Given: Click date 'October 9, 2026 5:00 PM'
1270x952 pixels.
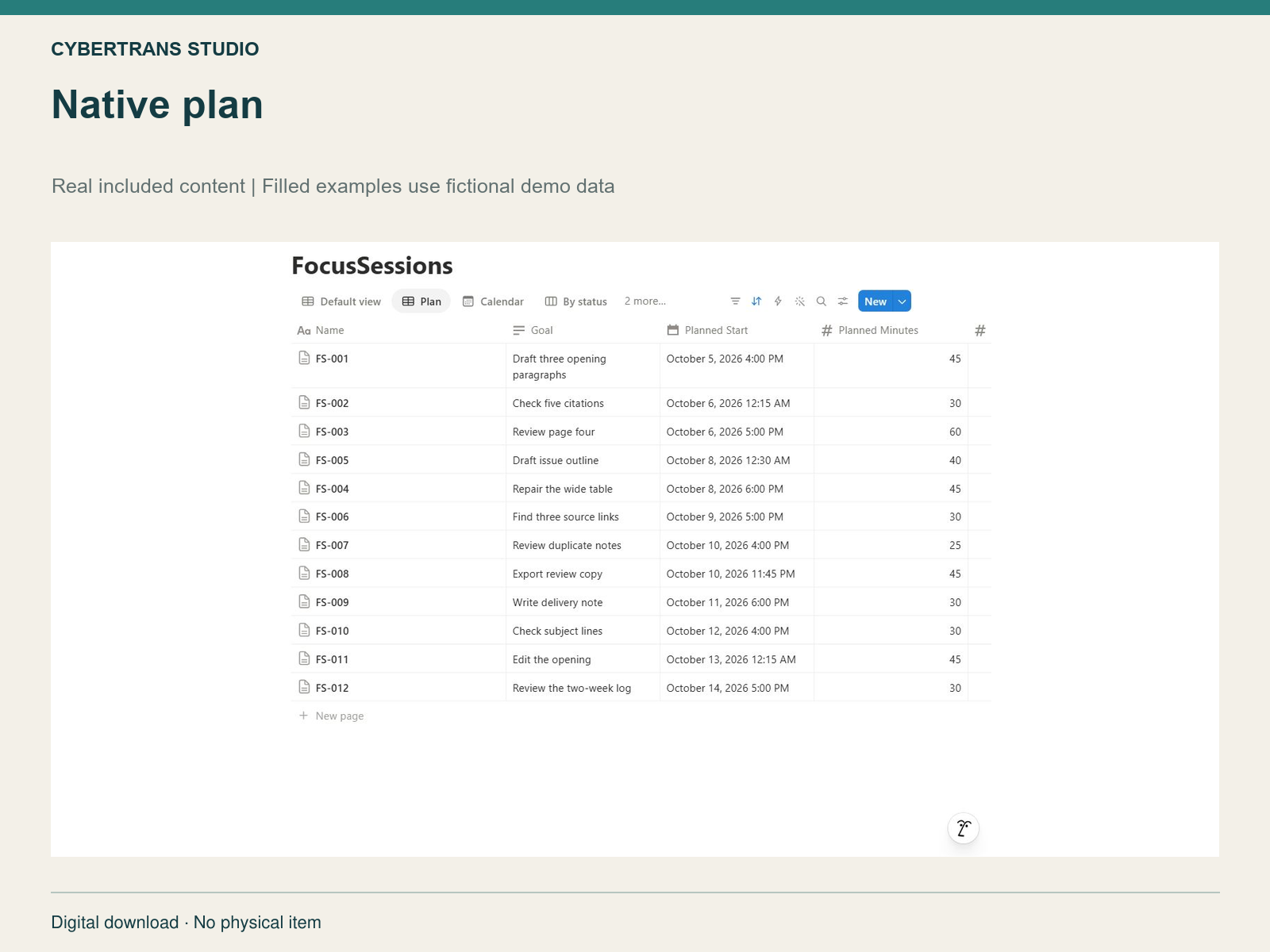Looking at the screenshot, I should pos(725,516).
